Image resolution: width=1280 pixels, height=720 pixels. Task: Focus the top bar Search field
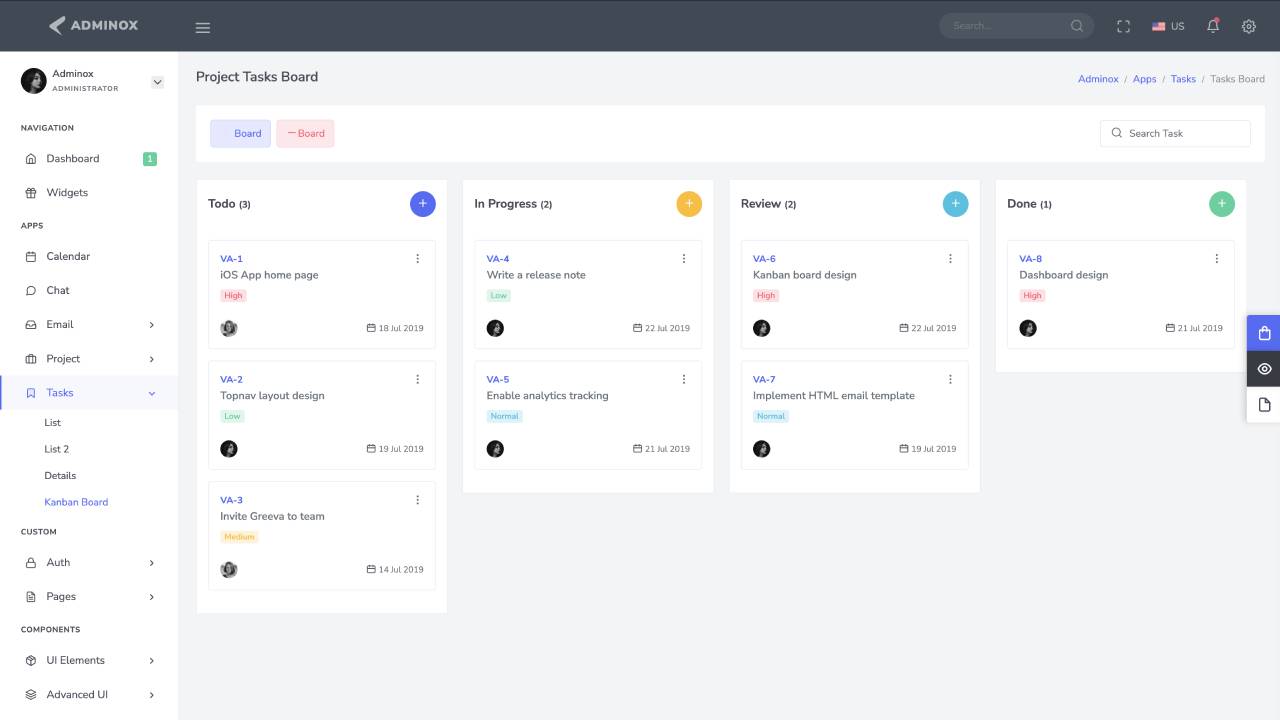(x=1016, y=26)
